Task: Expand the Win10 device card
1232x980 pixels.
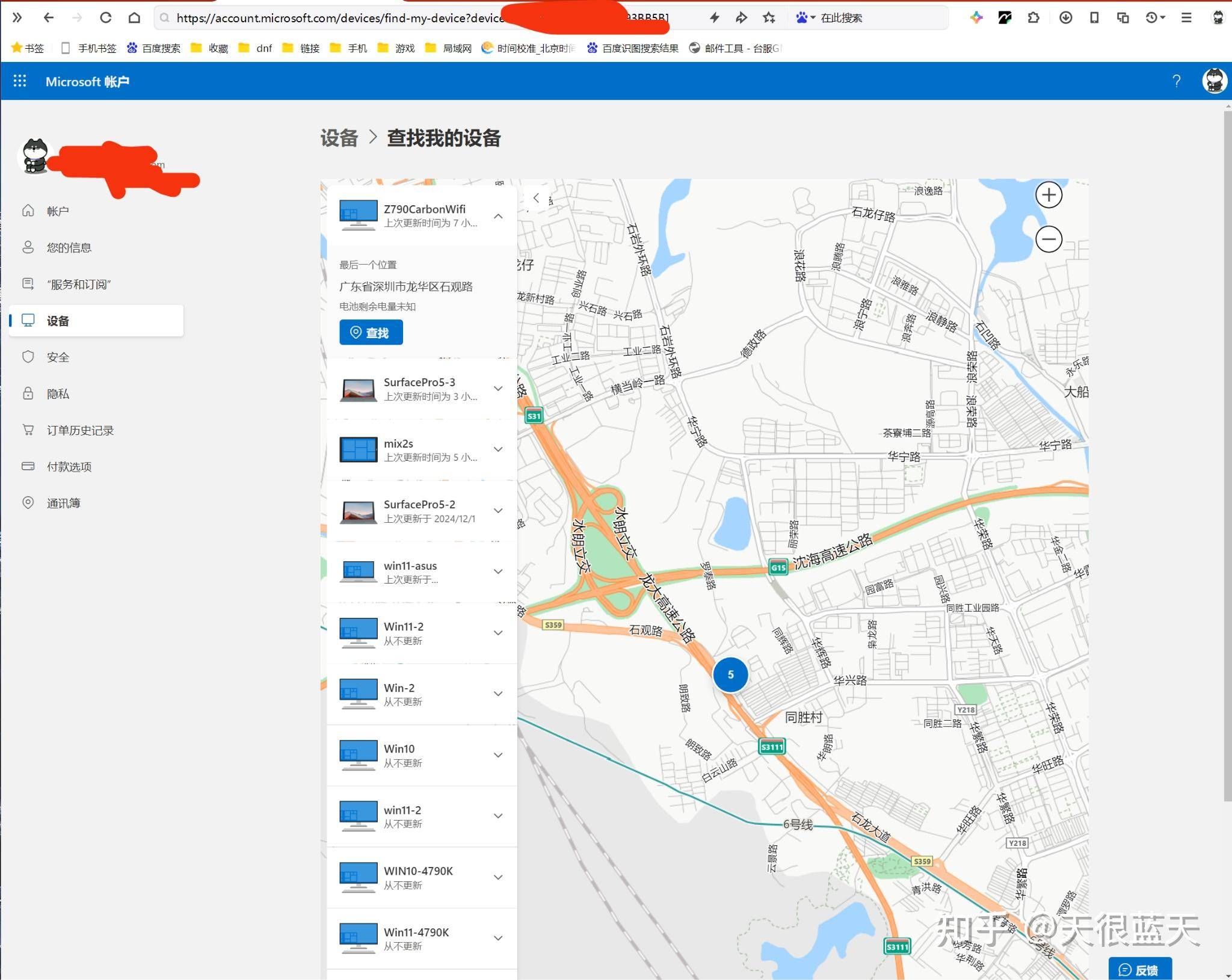Action: point(498,755)
